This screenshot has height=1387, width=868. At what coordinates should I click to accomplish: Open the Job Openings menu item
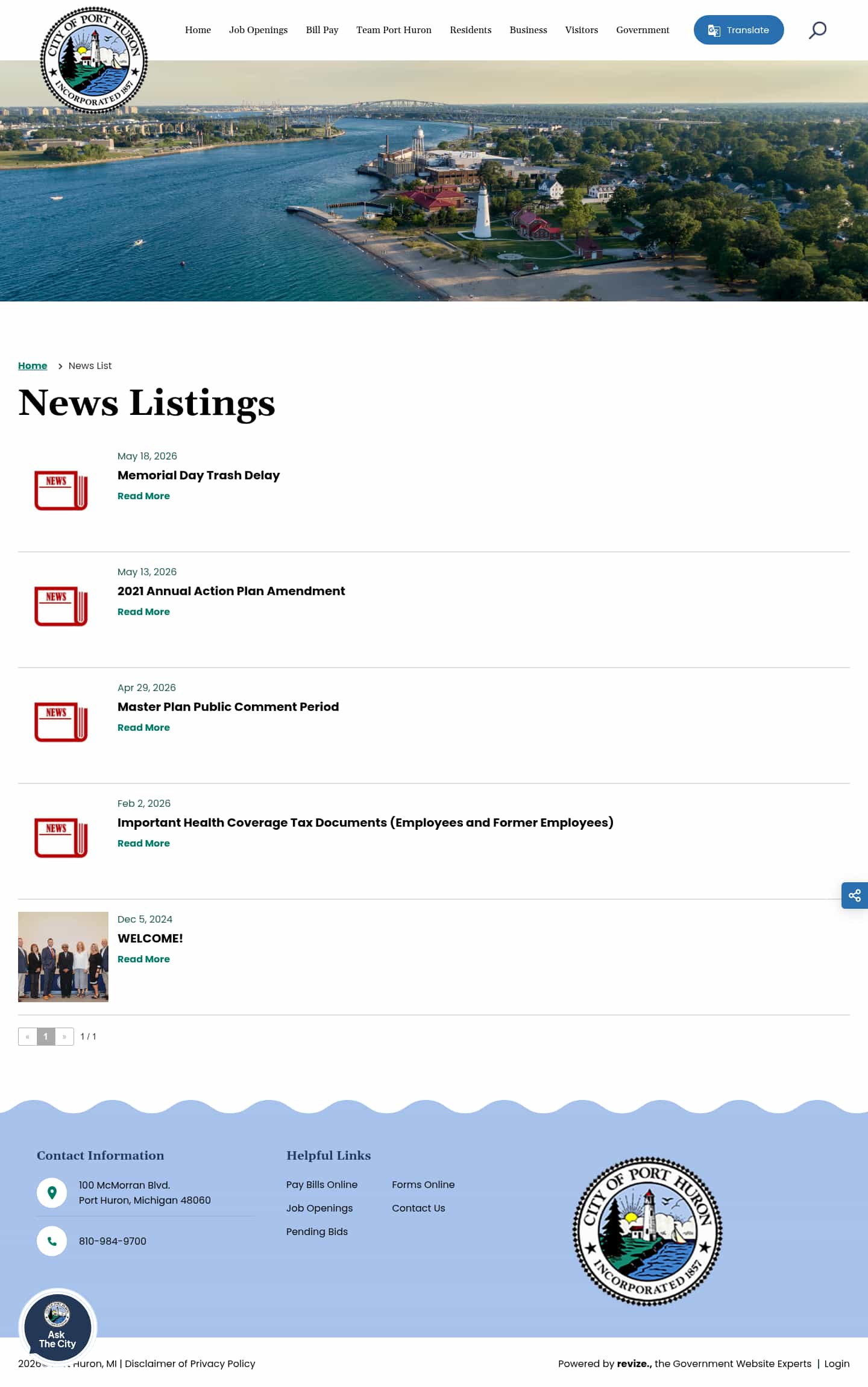click(258, 30)
